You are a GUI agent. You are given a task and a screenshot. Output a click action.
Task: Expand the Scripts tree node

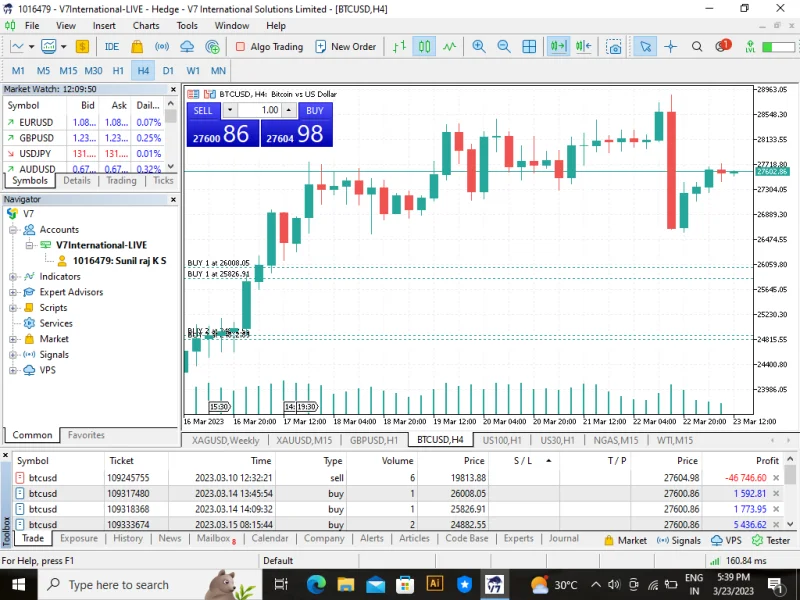13,308
